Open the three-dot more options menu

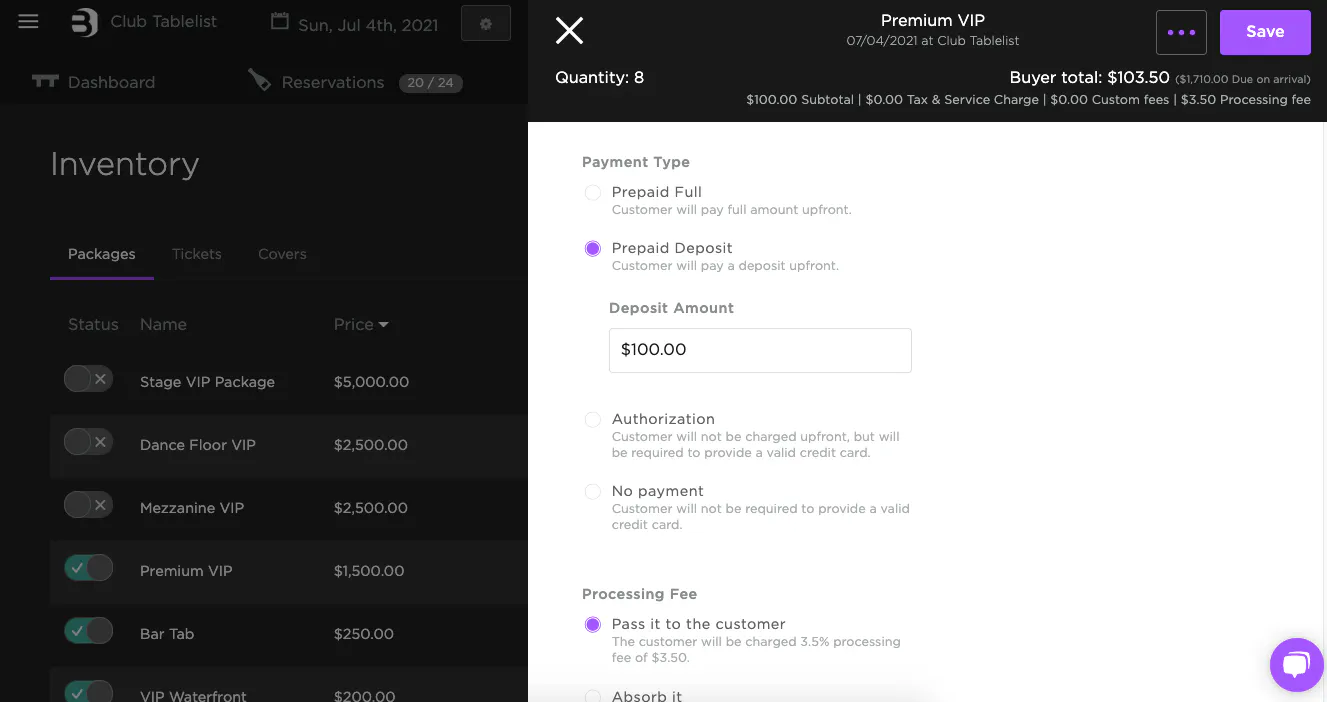(x=1181, y=32)
